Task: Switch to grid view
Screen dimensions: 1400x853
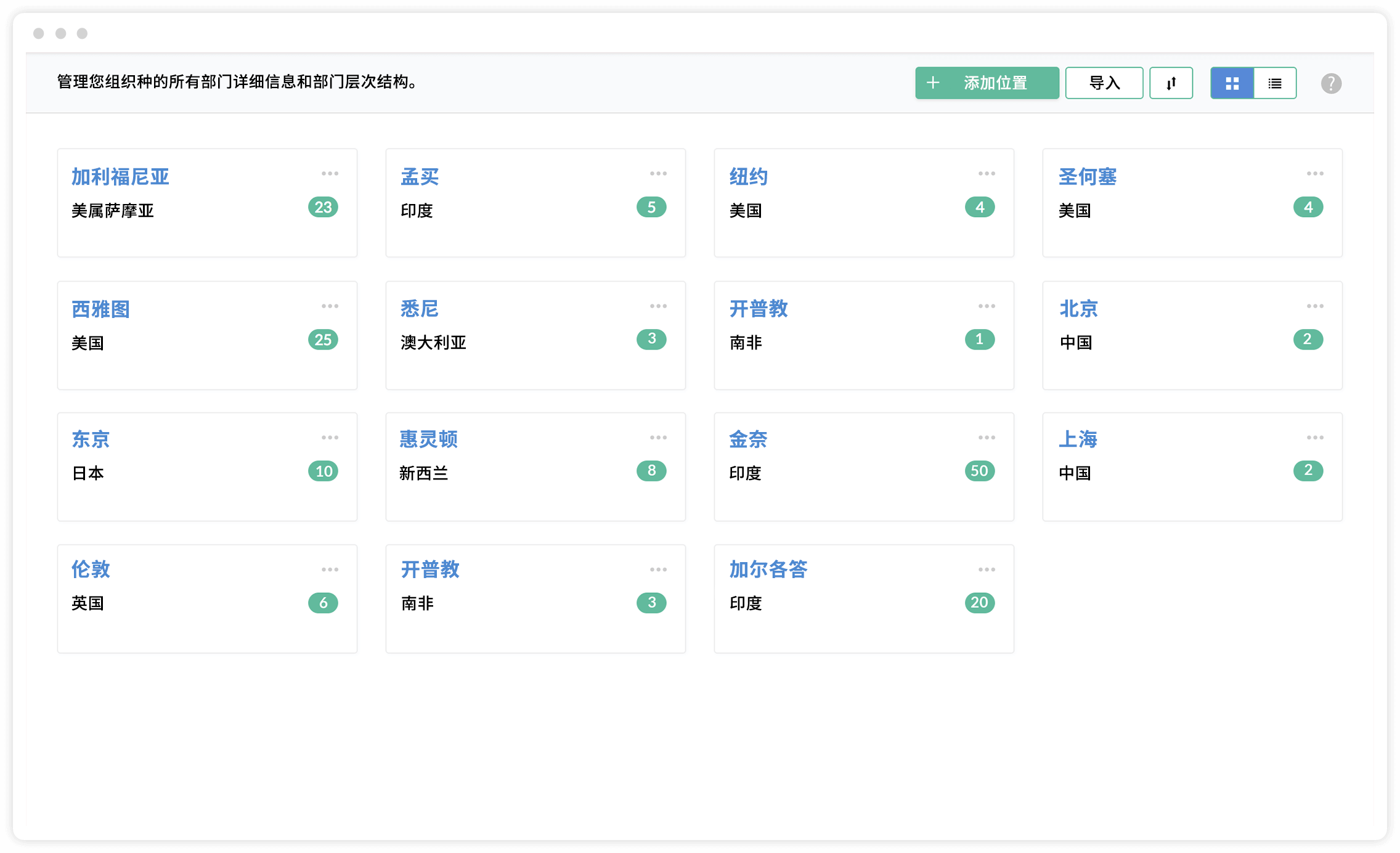Action: pos(1232,83)
